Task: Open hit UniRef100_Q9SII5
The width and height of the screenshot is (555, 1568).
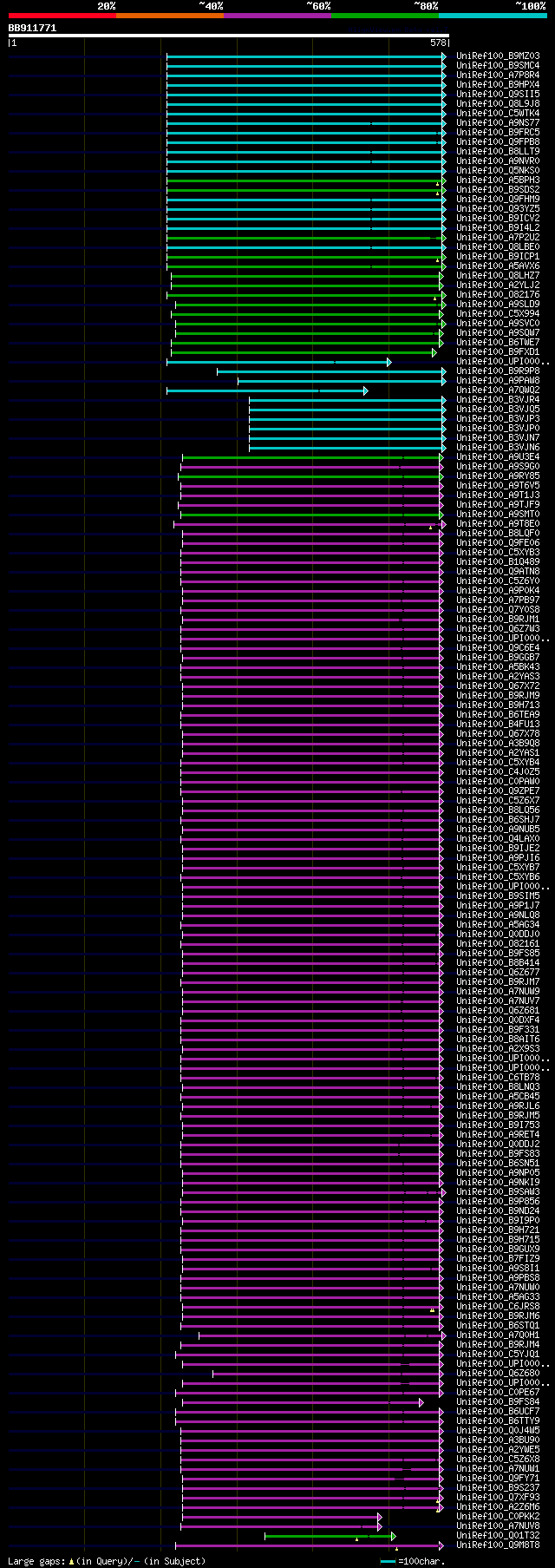Action: point(498,95)
